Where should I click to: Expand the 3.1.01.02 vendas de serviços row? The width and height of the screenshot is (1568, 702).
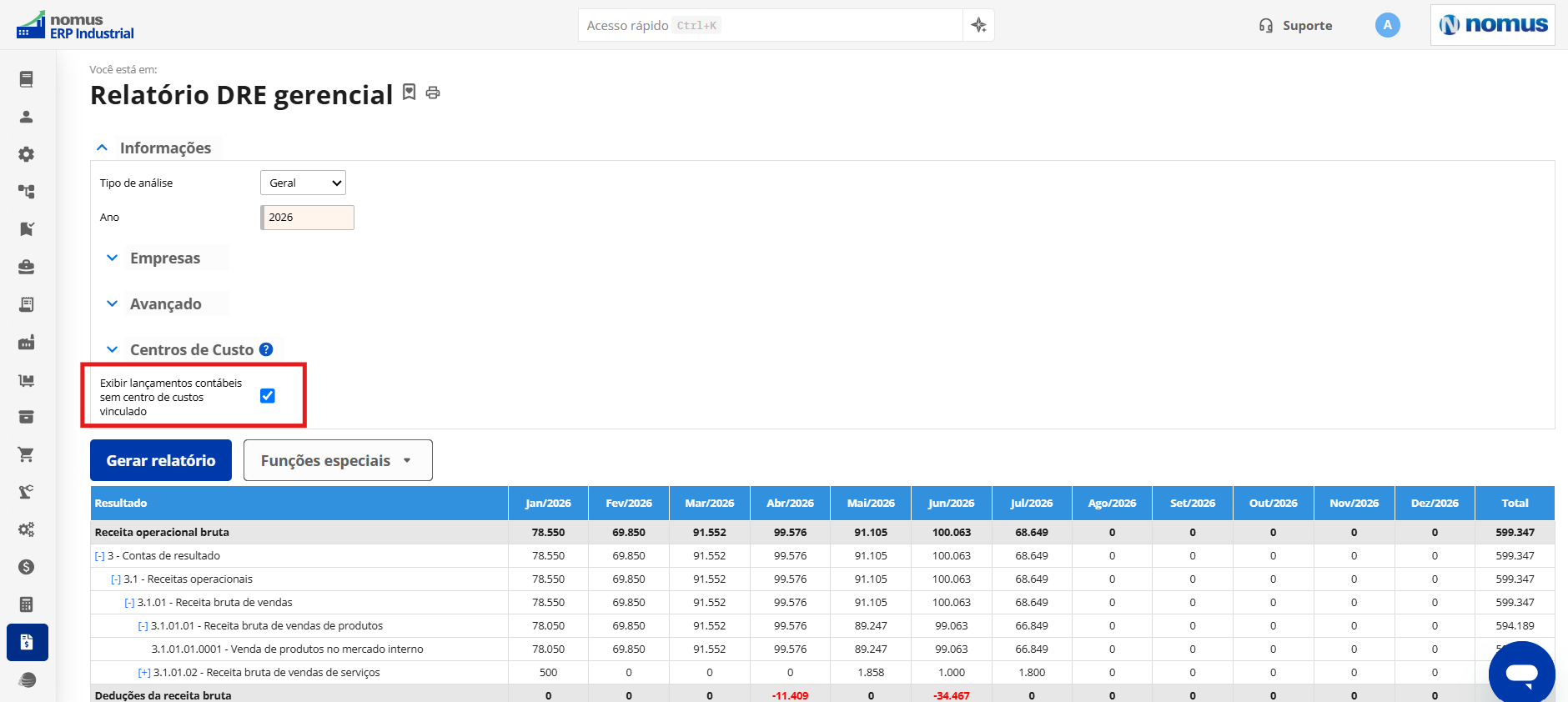pos(144,673)
